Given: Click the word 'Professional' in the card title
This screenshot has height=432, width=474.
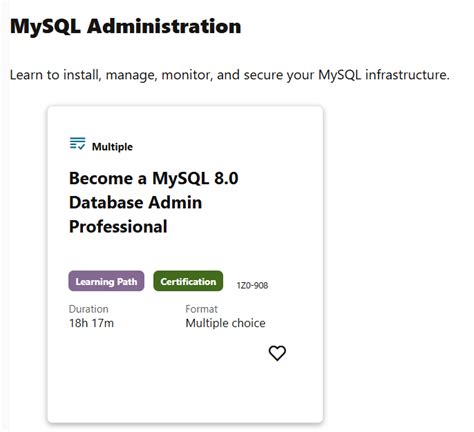Looking at the screenshot, I should coord(118,227).
